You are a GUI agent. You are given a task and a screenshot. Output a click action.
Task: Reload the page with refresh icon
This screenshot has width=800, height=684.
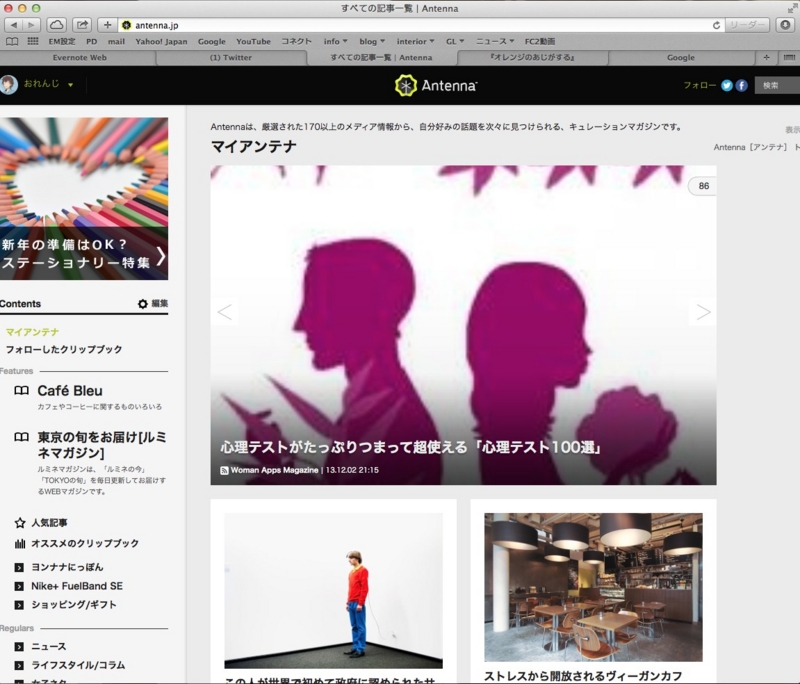point(716,25)
